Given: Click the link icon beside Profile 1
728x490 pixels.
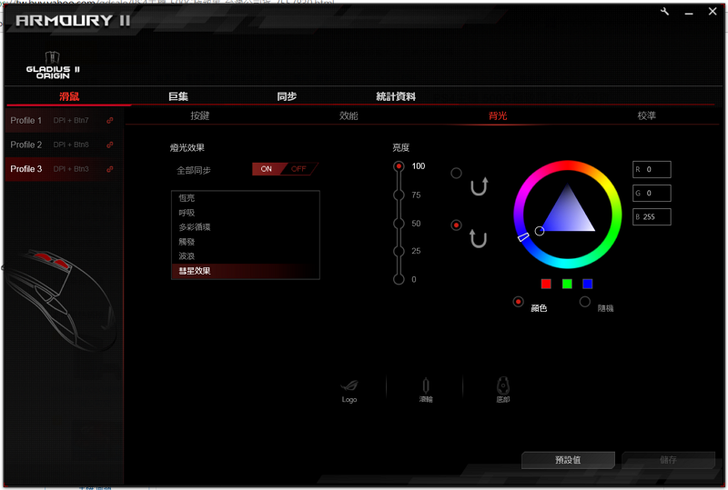Looking at the screenshot, I should click(110, 120).
